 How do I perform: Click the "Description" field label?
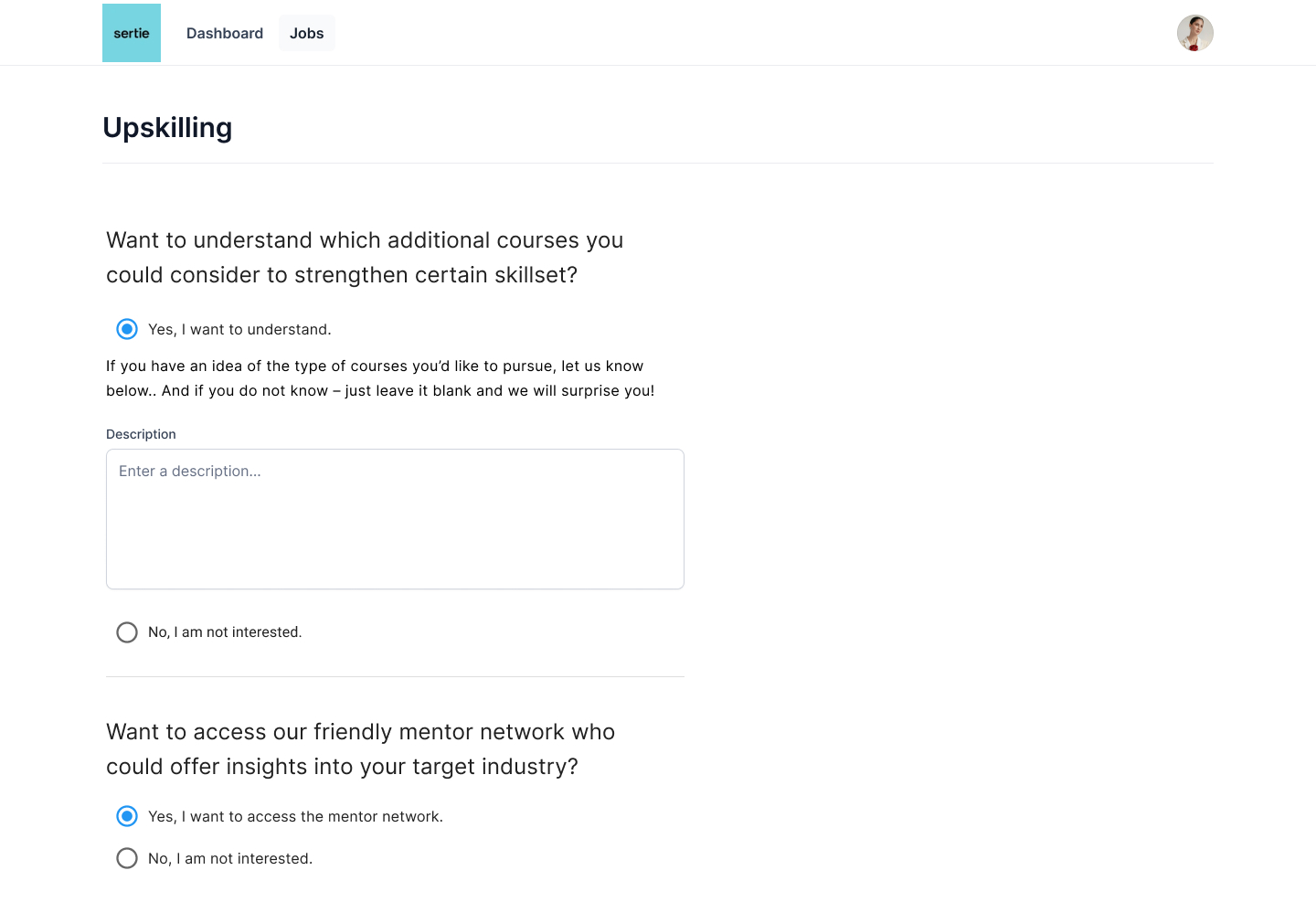coord(141,434)
